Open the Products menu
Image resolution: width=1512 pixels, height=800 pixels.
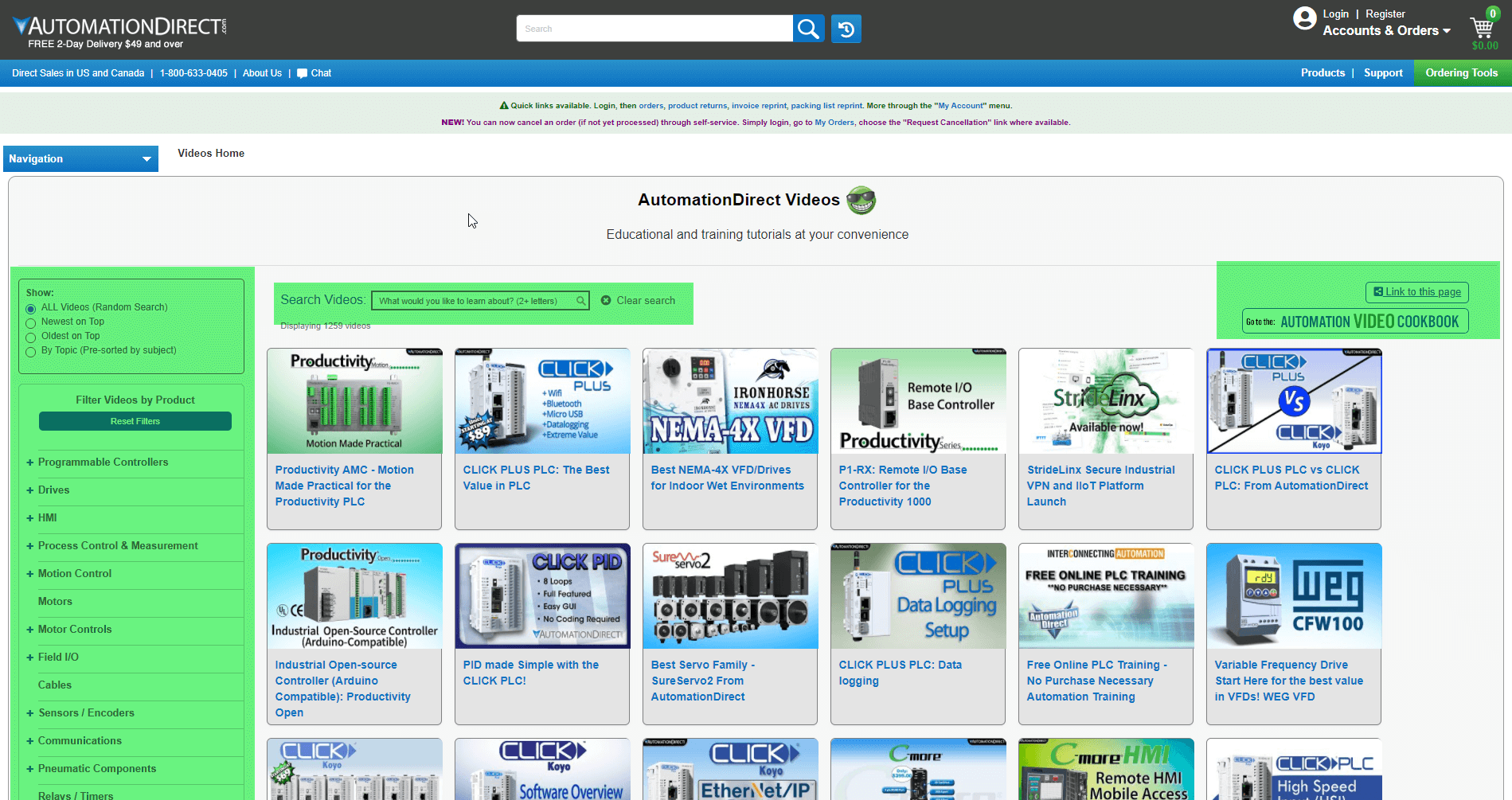click(x=1323, y=72)
